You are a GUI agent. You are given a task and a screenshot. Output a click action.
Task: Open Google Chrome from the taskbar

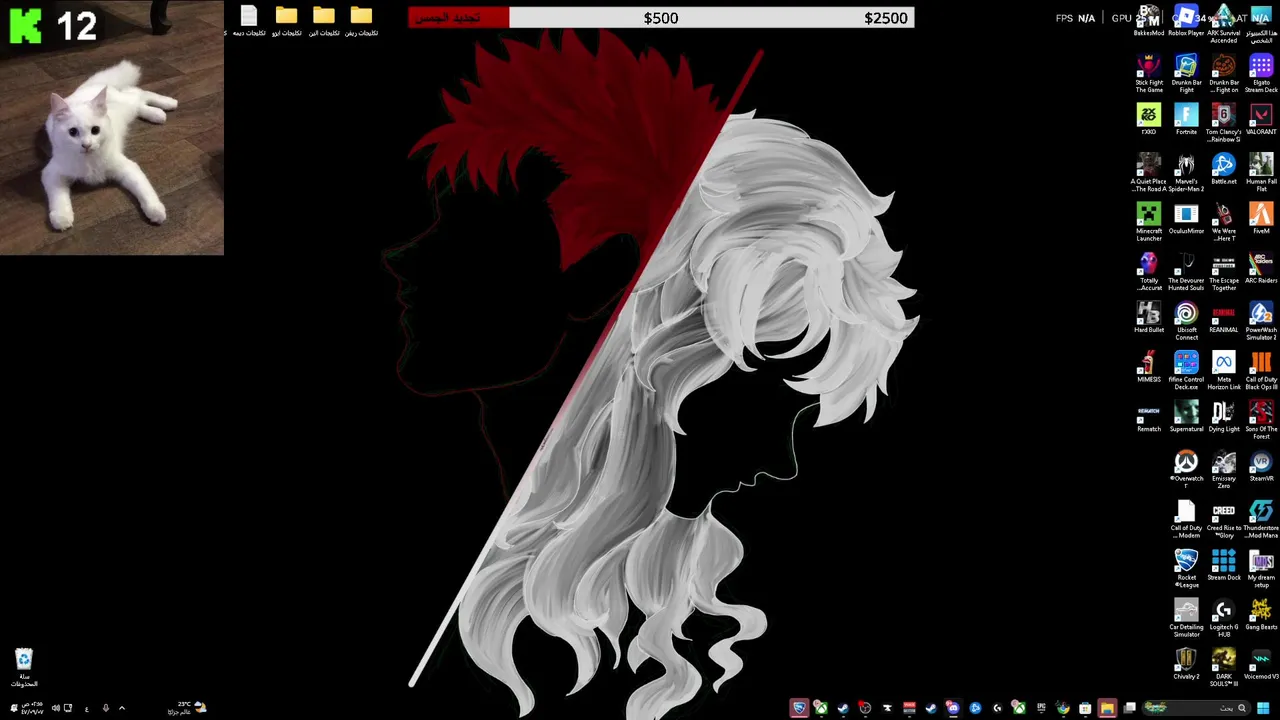coord(1063,708)
